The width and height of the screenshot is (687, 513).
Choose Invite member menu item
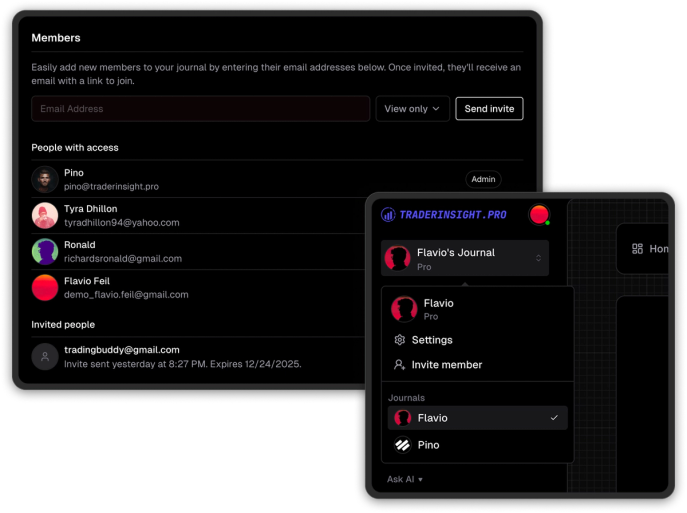[x=478, y=364]
